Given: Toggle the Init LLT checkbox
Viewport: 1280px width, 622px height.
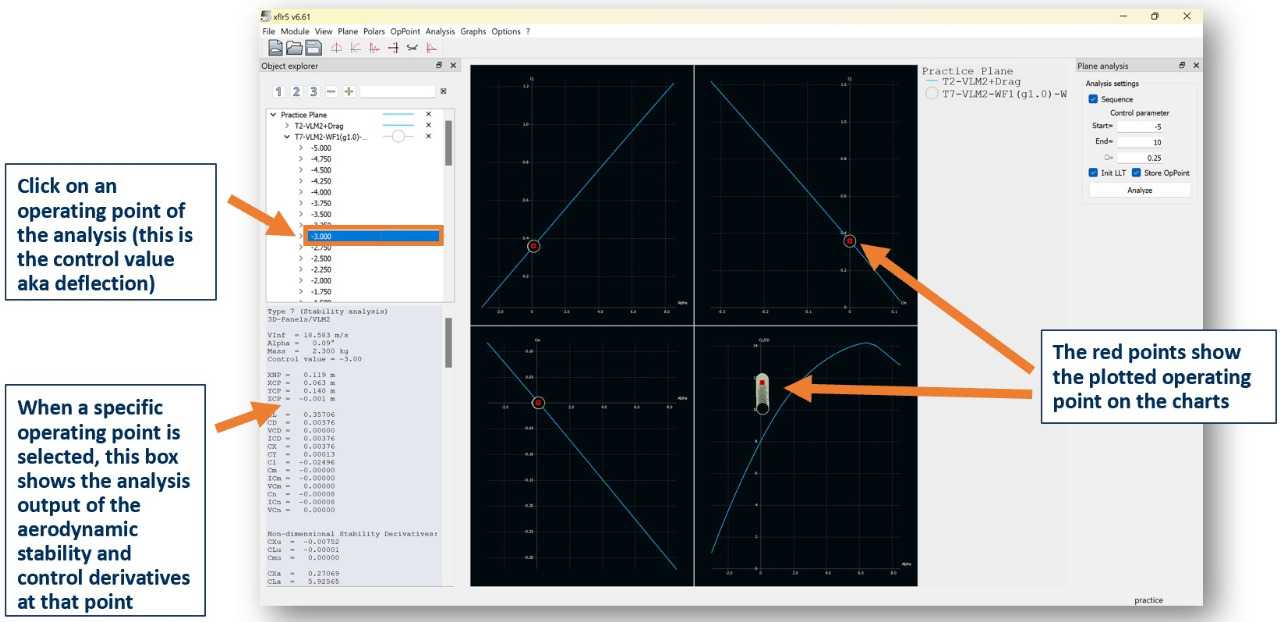Looking at the screenshot, I should (1093, 173).
